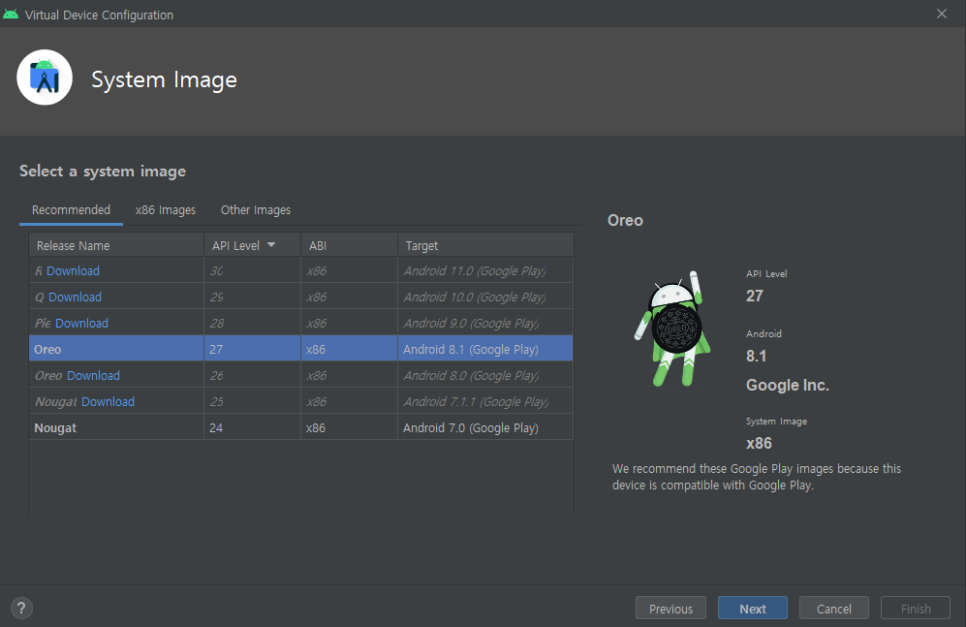The image size is (966, 627).
Task: Click Android 7.0 (Google Play) target cell
Action: point(485,427)
